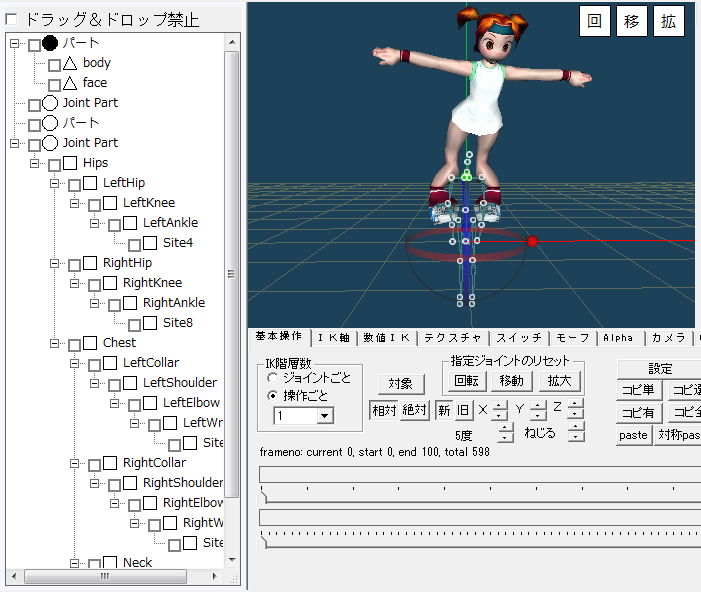
Task: Click the upper frame timeline slider
Action: pos(480,474)
